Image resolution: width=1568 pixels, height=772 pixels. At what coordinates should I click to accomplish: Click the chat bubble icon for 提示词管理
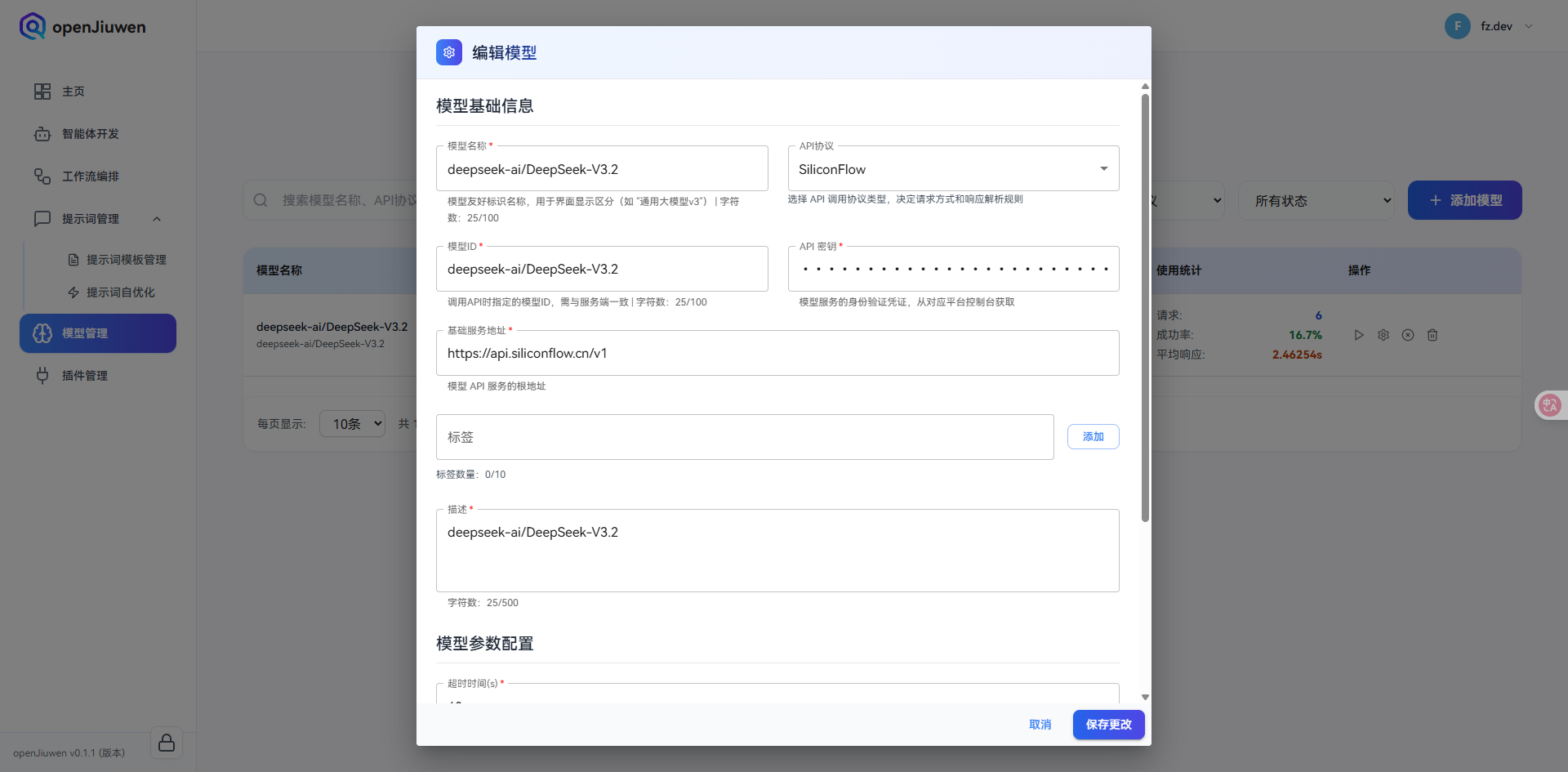(x=42, y=219)
